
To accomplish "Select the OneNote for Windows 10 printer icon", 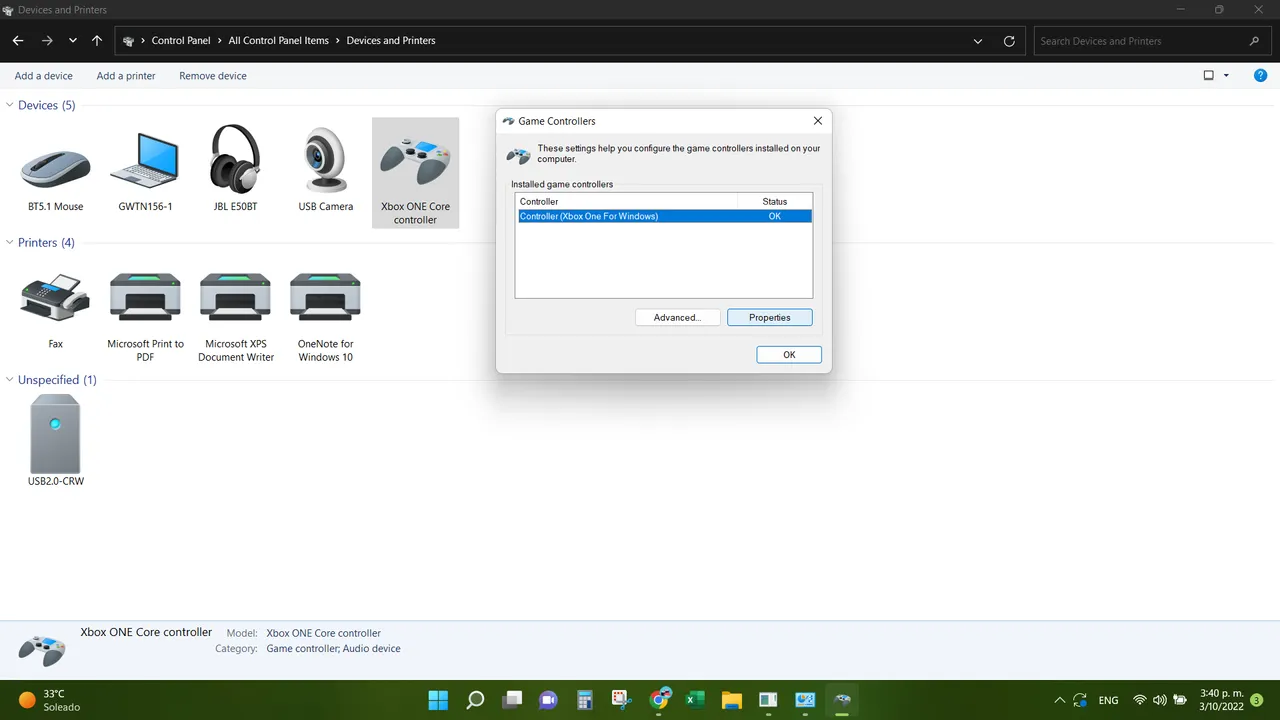I will [x=325, y=297].
